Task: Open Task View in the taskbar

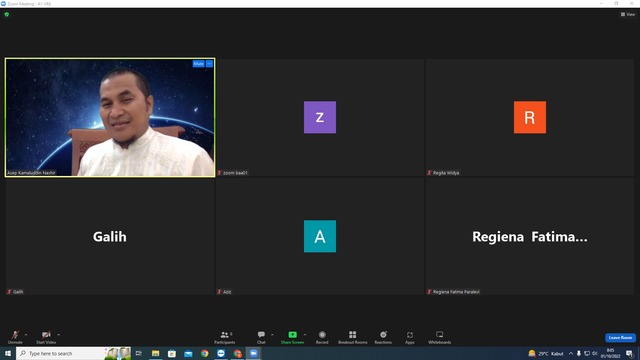Action: click(x=139, y=353)
